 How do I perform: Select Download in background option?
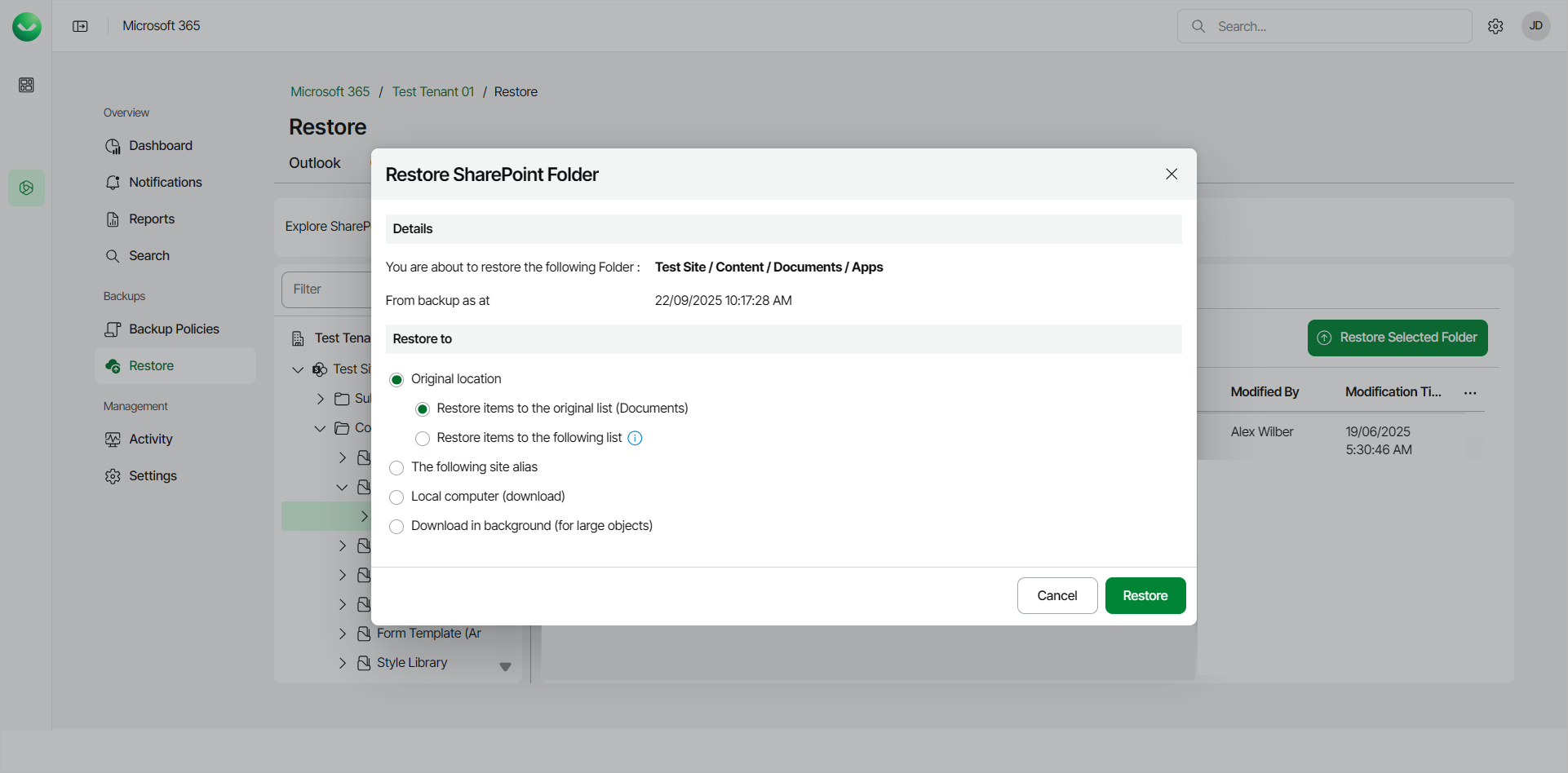[396, 527]
